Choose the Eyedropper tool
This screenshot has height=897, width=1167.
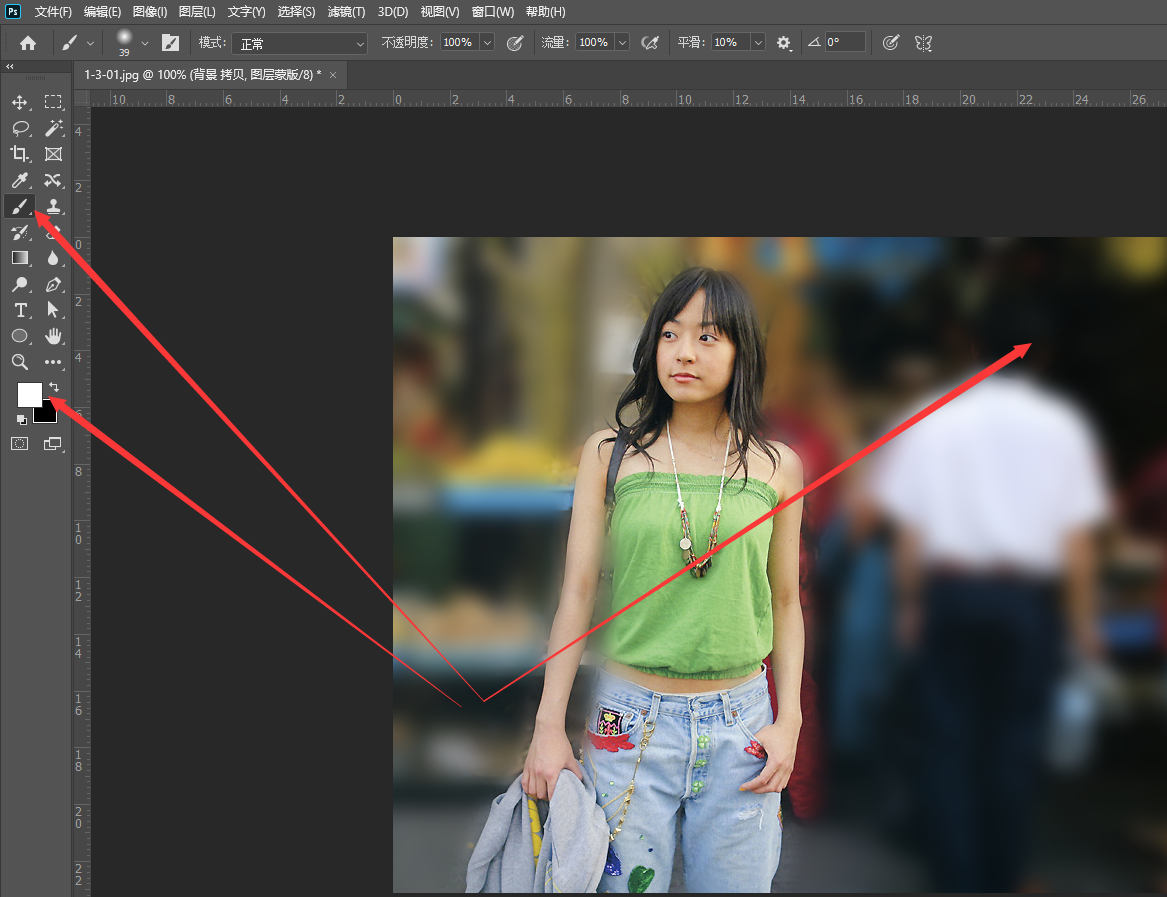19,180
